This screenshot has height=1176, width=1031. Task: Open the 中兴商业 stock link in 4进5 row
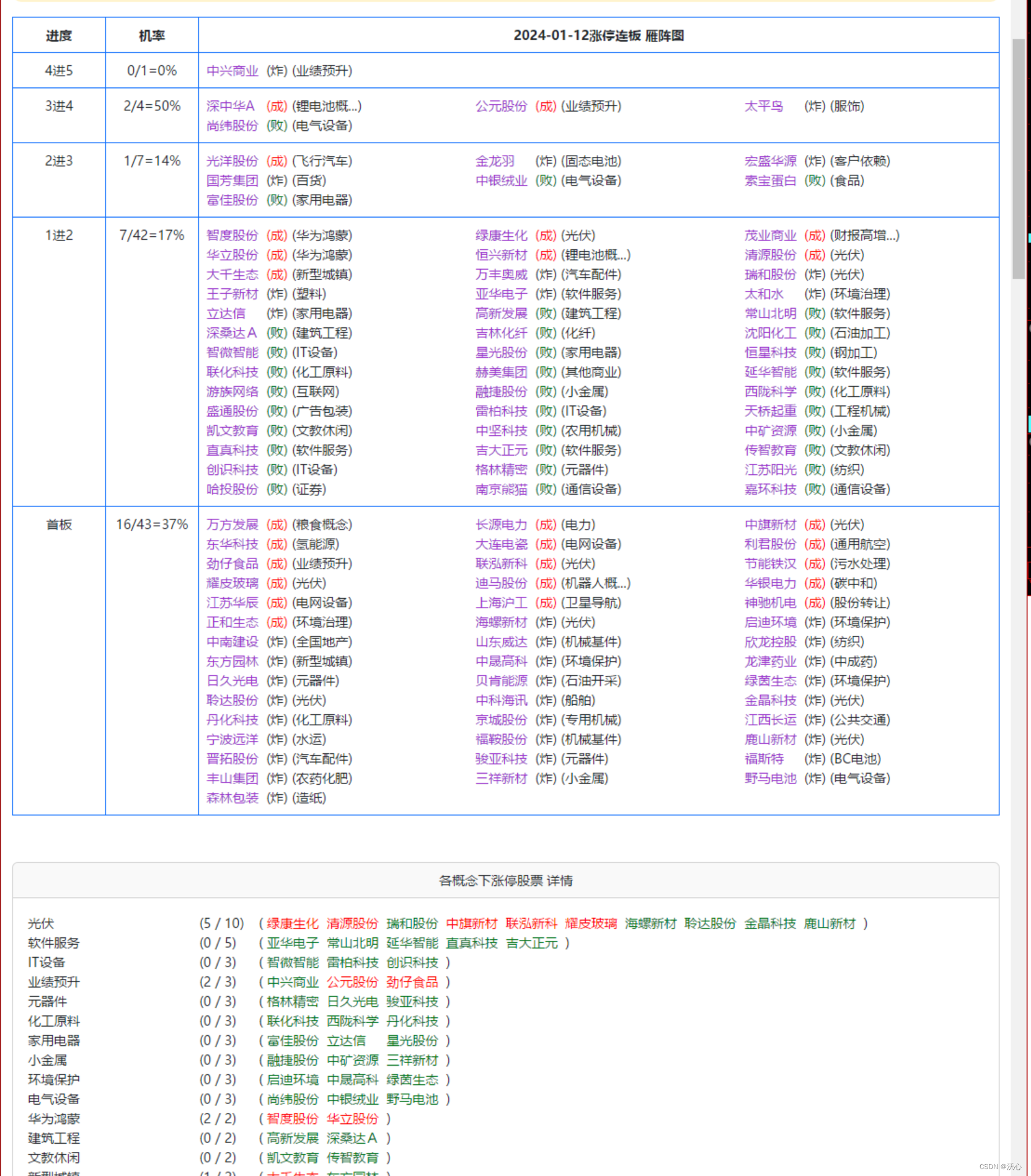click(232, 71)
